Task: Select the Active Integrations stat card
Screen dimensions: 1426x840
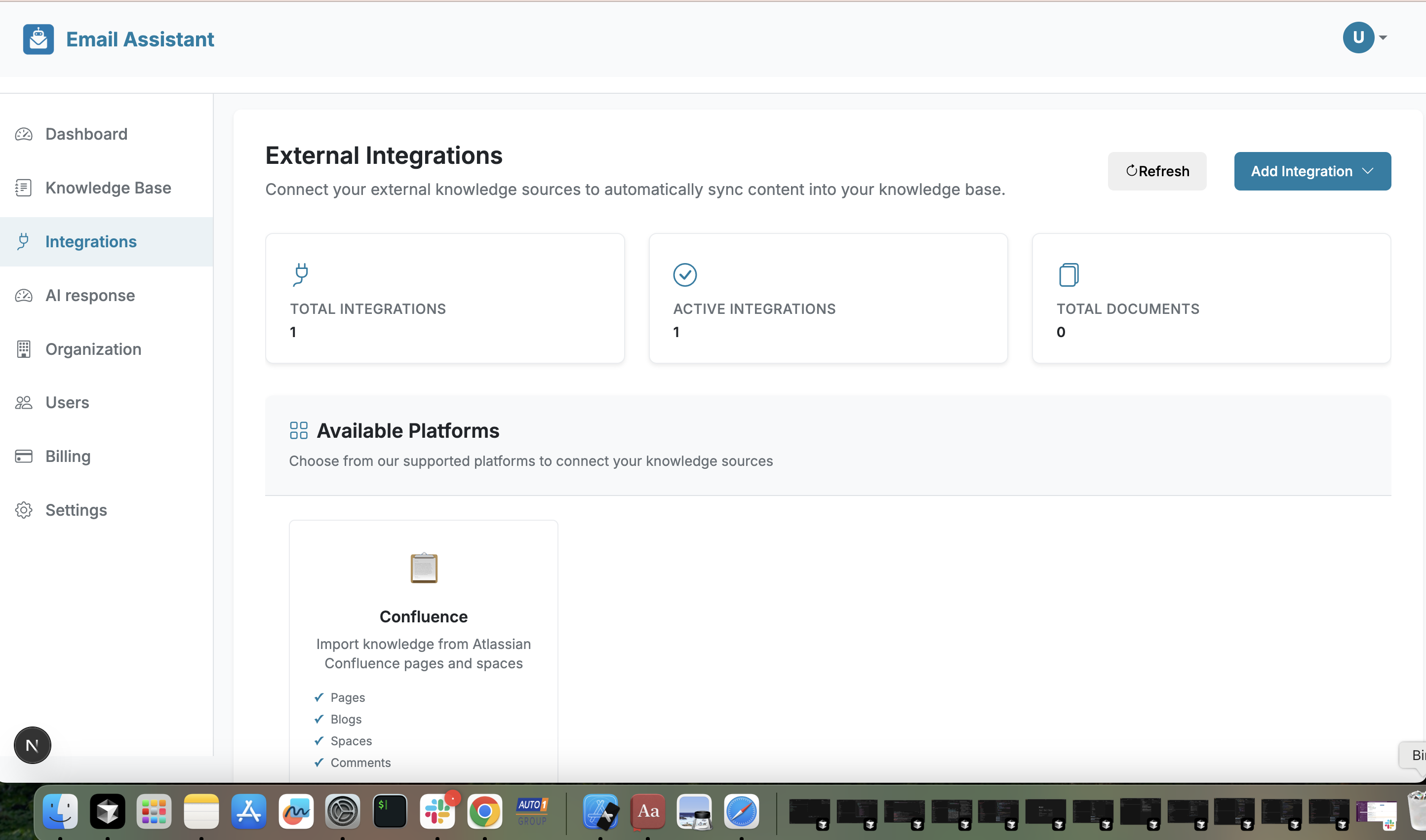Action: [828, 298]
